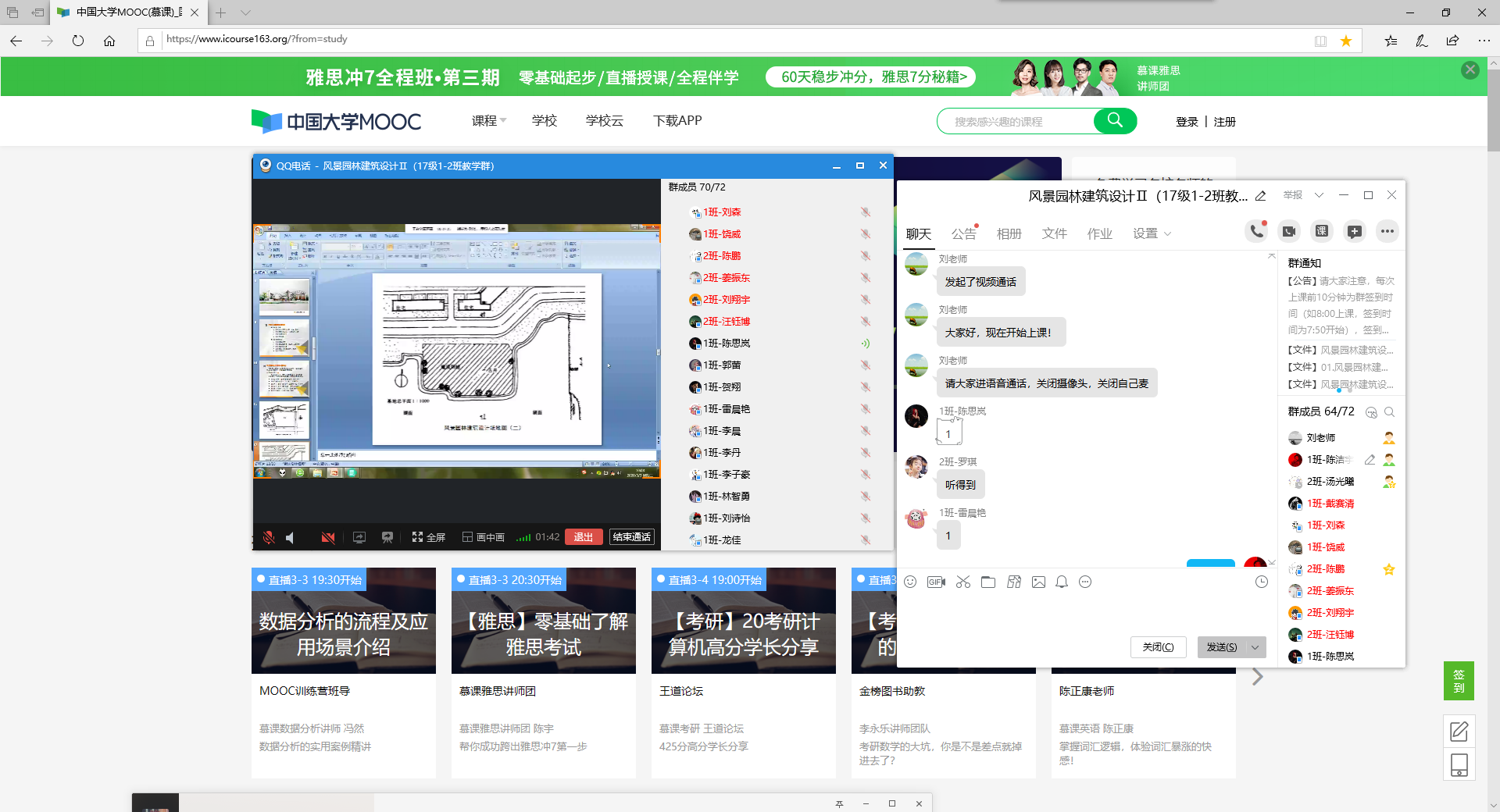
Task: Switch to the 公告 tab
Action: [963, 233]
